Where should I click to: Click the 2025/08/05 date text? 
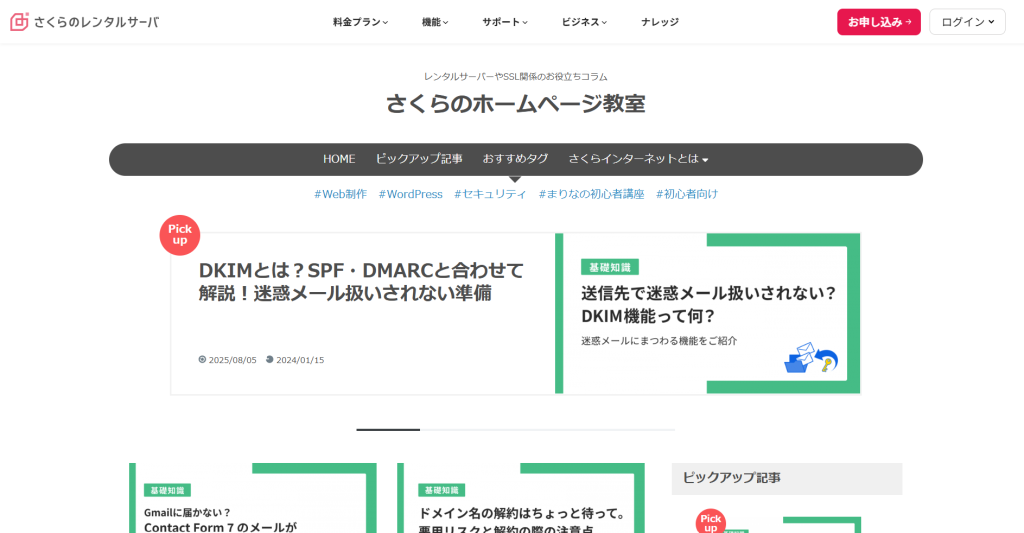click(x=232, y=360)
